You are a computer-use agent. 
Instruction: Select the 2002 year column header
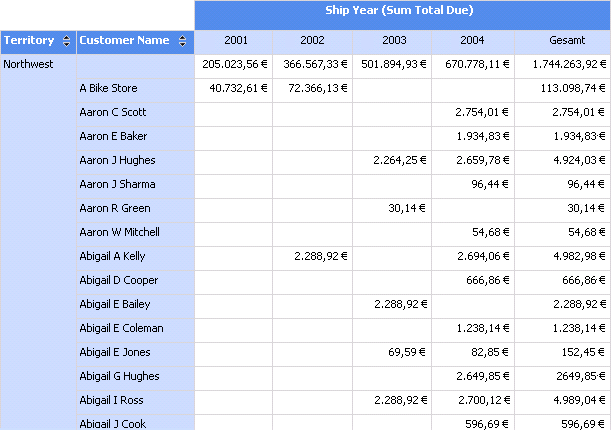click(x=312, y=41)
